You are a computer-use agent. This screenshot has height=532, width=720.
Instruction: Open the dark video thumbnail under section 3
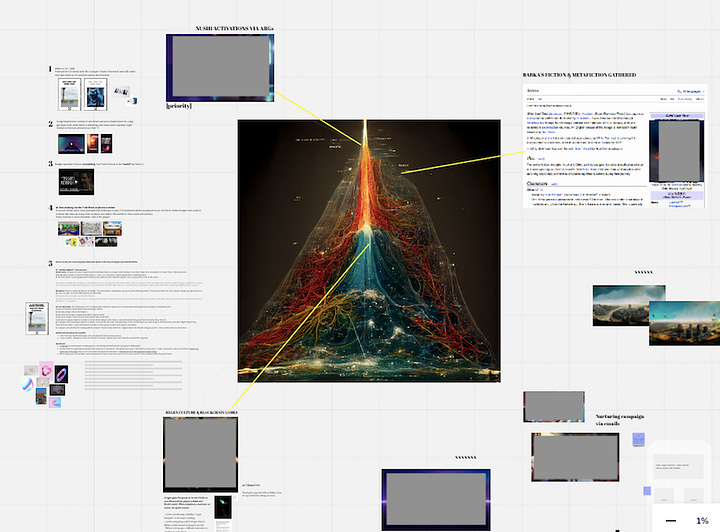coord(76,182)
